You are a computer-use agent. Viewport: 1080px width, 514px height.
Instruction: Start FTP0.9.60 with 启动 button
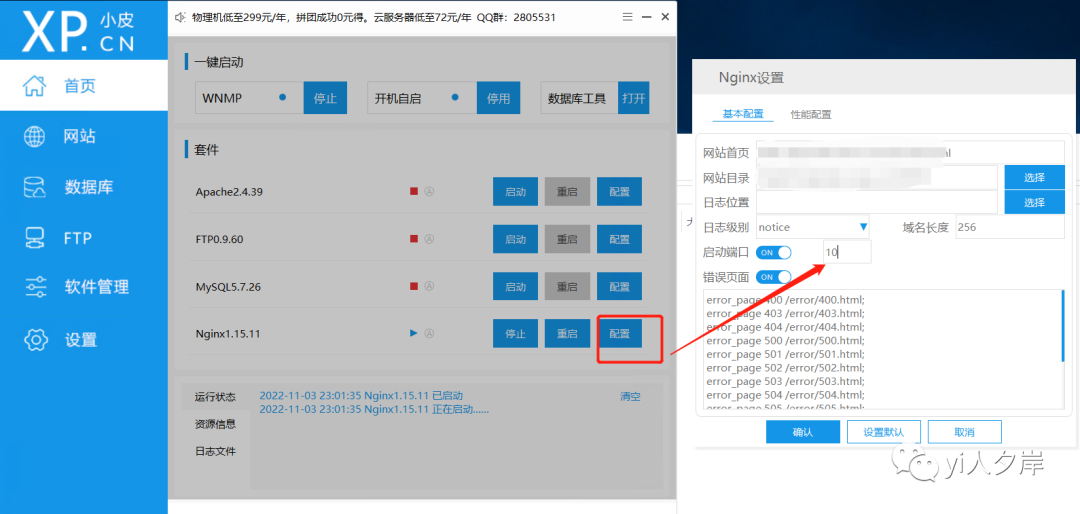click(x=515, y=239)
